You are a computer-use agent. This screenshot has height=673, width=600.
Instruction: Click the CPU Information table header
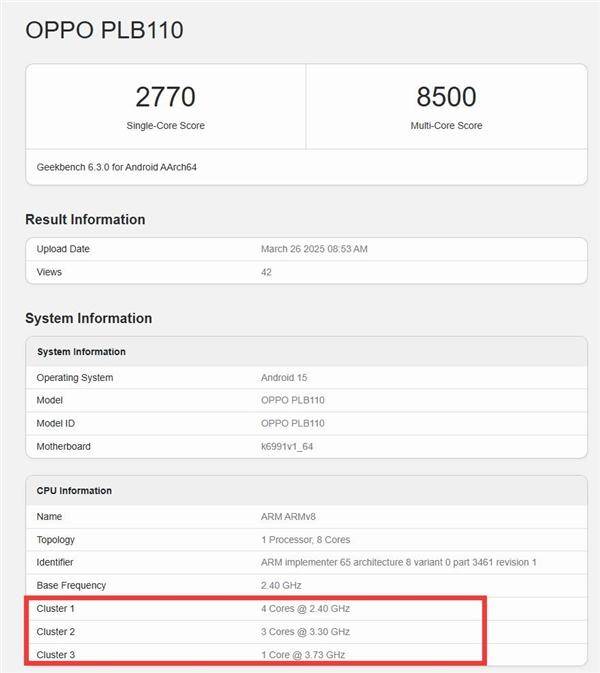pos(74,491)
